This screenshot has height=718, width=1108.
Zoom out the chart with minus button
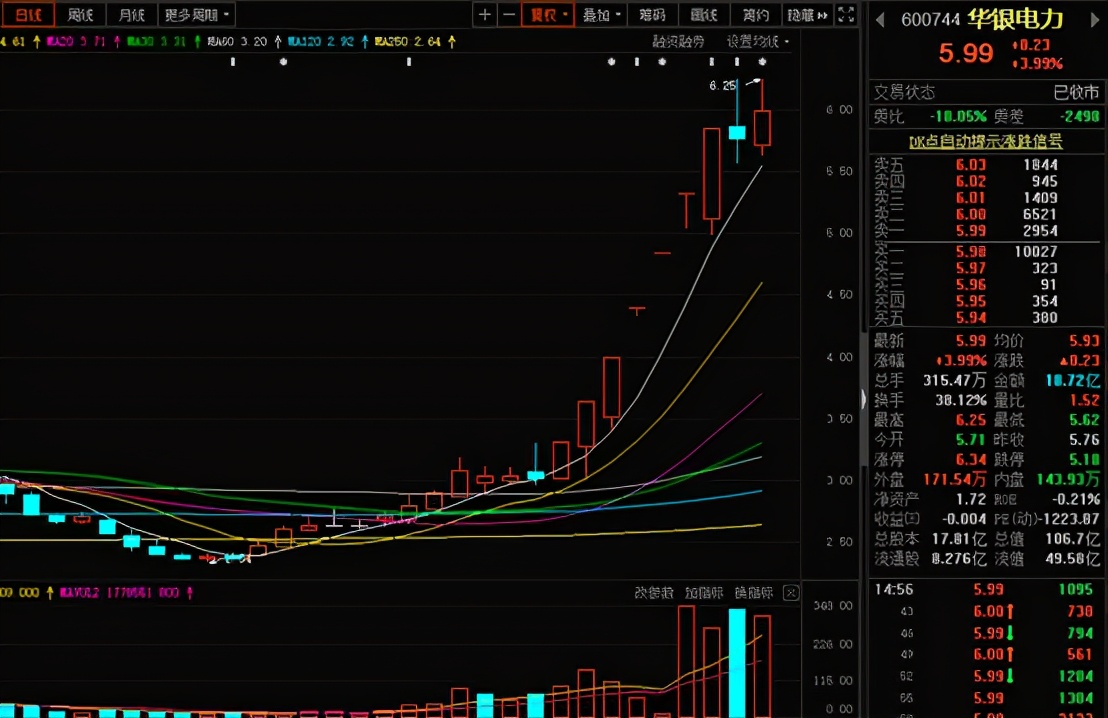[x=509, y=14]
